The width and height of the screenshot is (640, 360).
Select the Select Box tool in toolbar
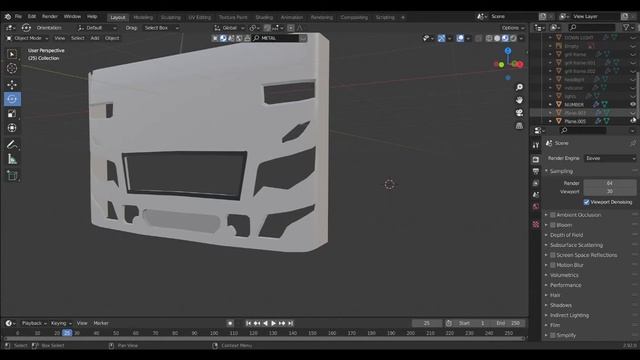[x=12, y=54]
